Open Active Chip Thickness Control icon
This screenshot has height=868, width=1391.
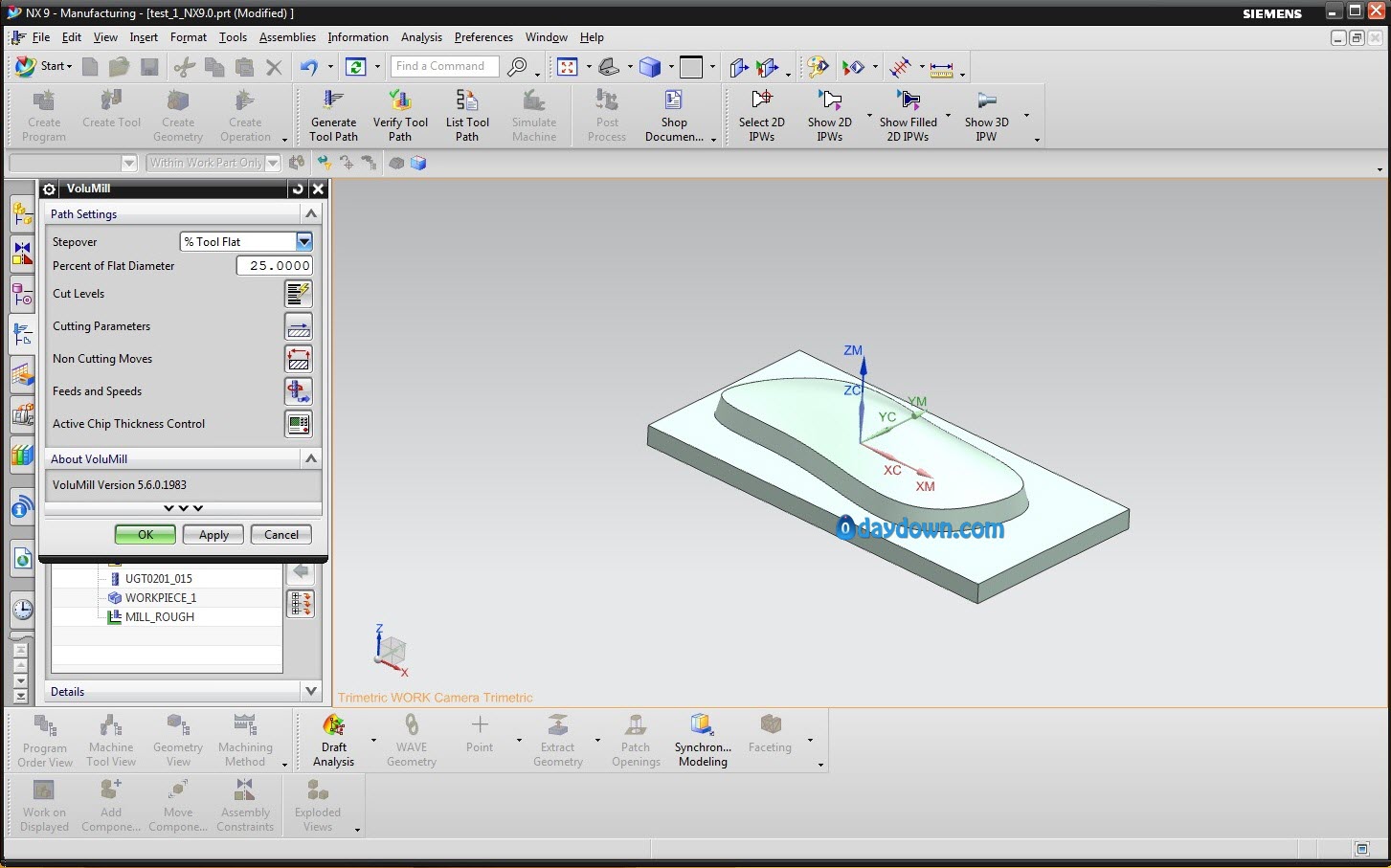click(x=299, y=424)
